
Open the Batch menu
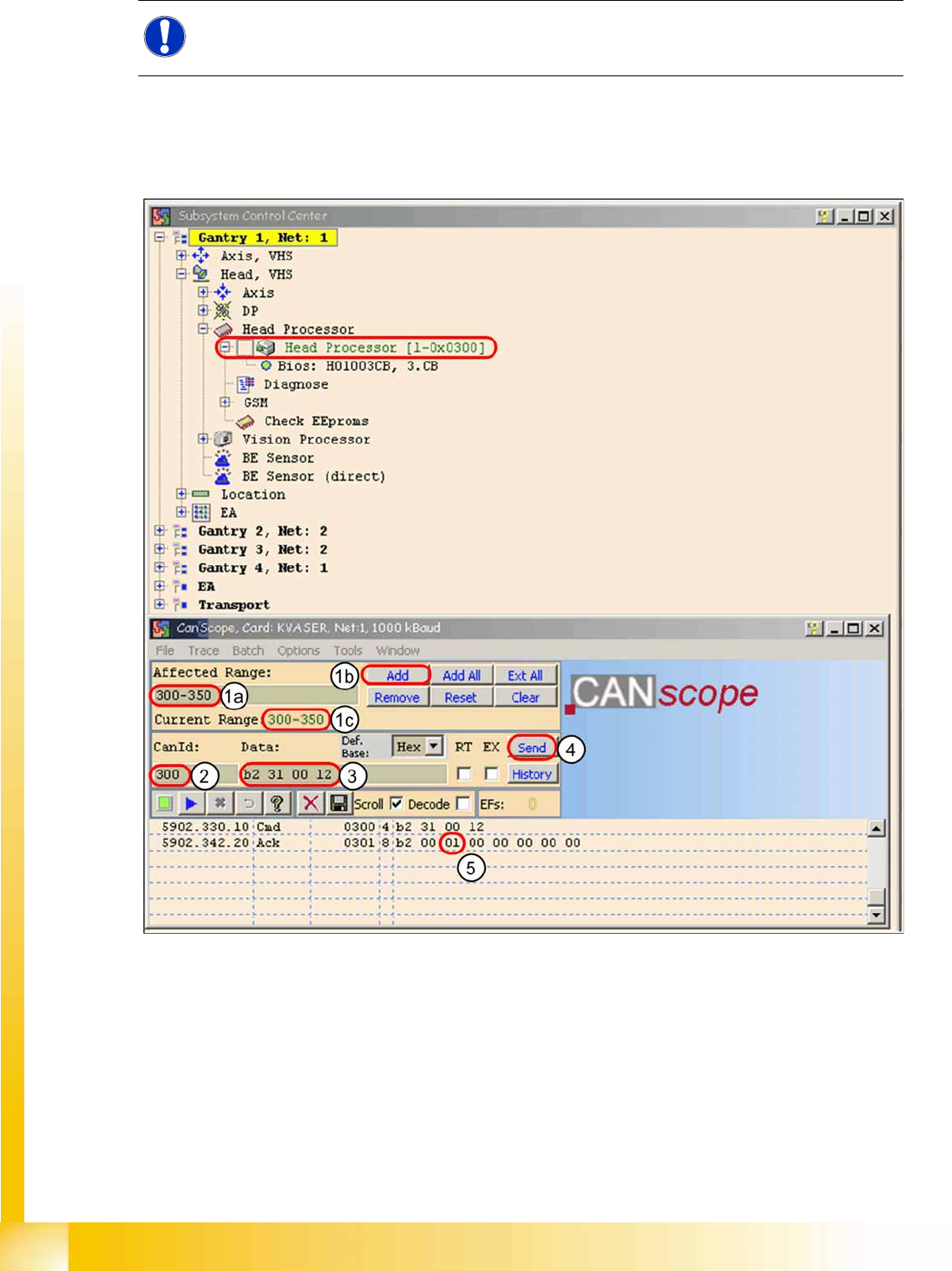click(248, 651)
